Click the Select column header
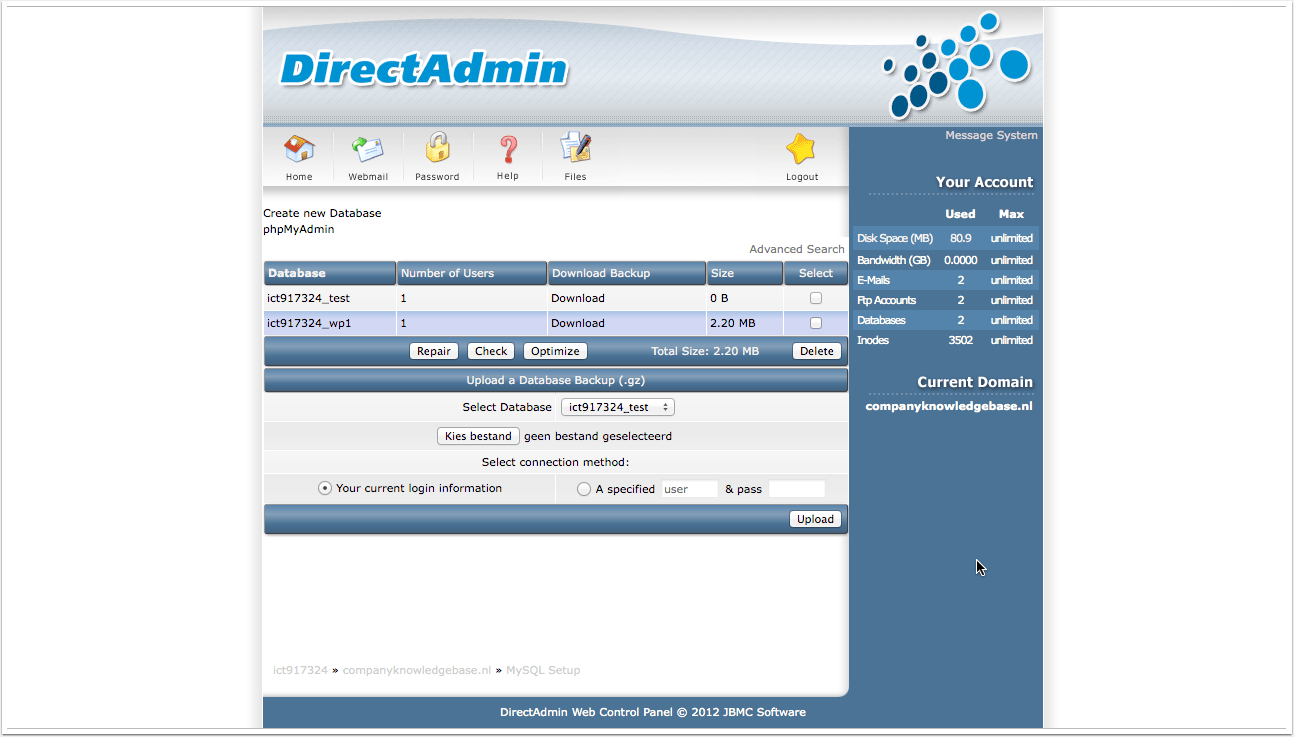The height and width of the screenshot is (737, 1294). point(816,273)
